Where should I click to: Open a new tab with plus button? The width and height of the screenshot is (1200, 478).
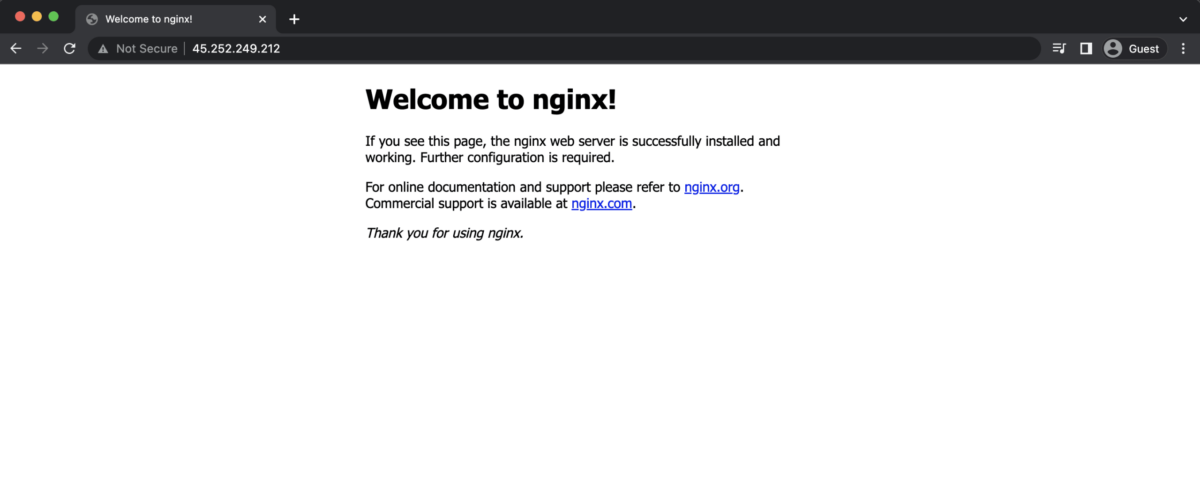tap(294, 19)
